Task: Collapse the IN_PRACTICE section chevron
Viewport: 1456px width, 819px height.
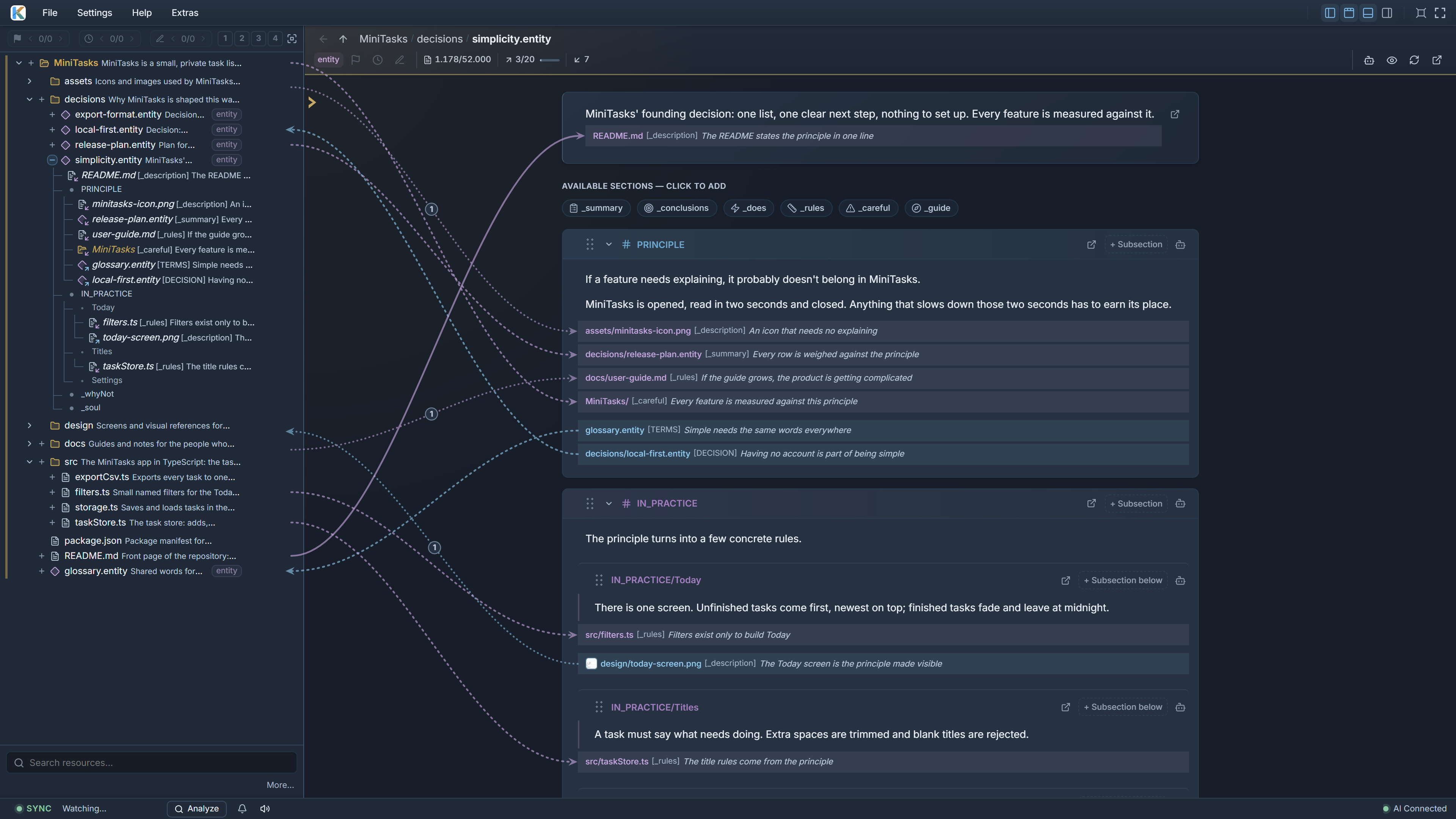Action: tap(609, 504)
